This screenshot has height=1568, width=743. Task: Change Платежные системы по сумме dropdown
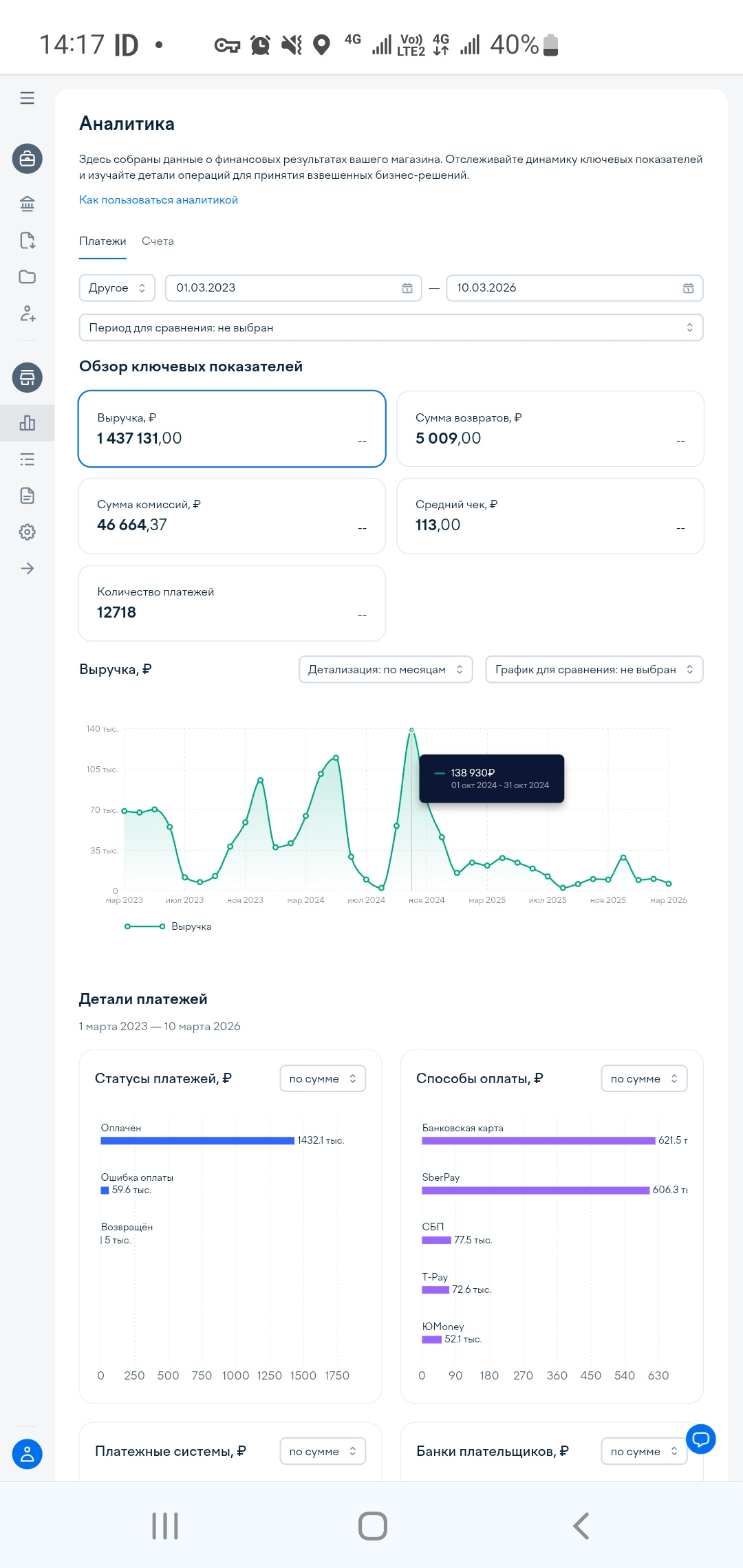tap(323, 1452)
